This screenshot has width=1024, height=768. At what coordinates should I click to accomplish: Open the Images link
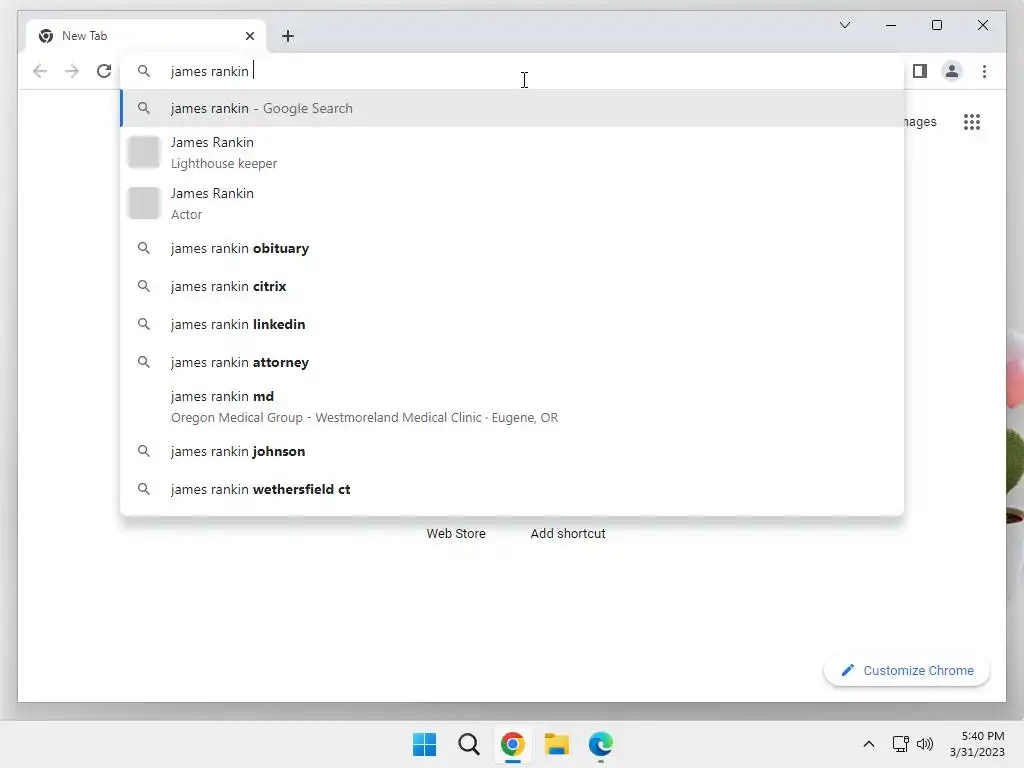(x=920, y=121)
